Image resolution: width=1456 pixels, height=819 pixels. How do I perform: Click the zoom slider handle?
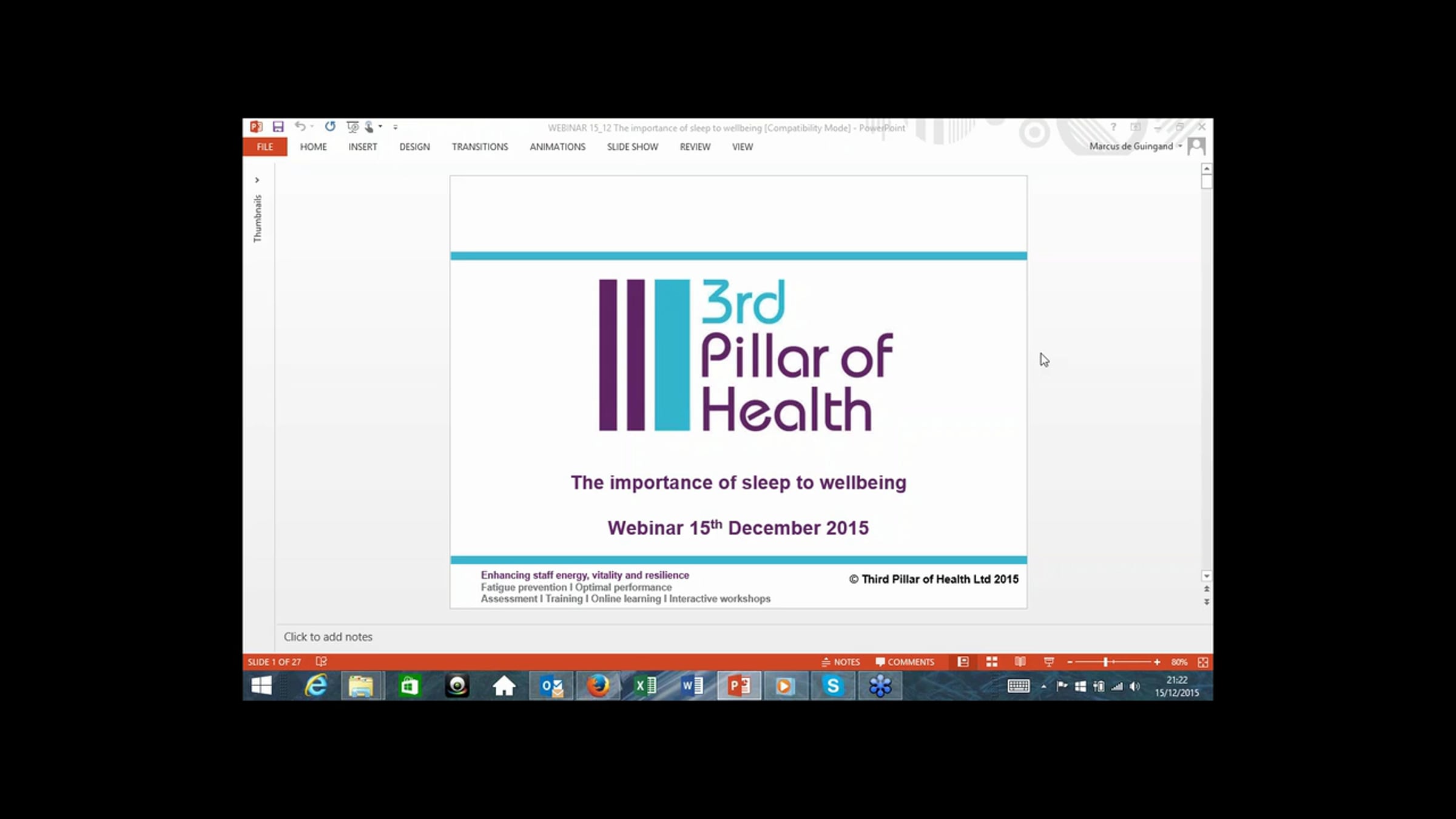[x=1105, y=662]
